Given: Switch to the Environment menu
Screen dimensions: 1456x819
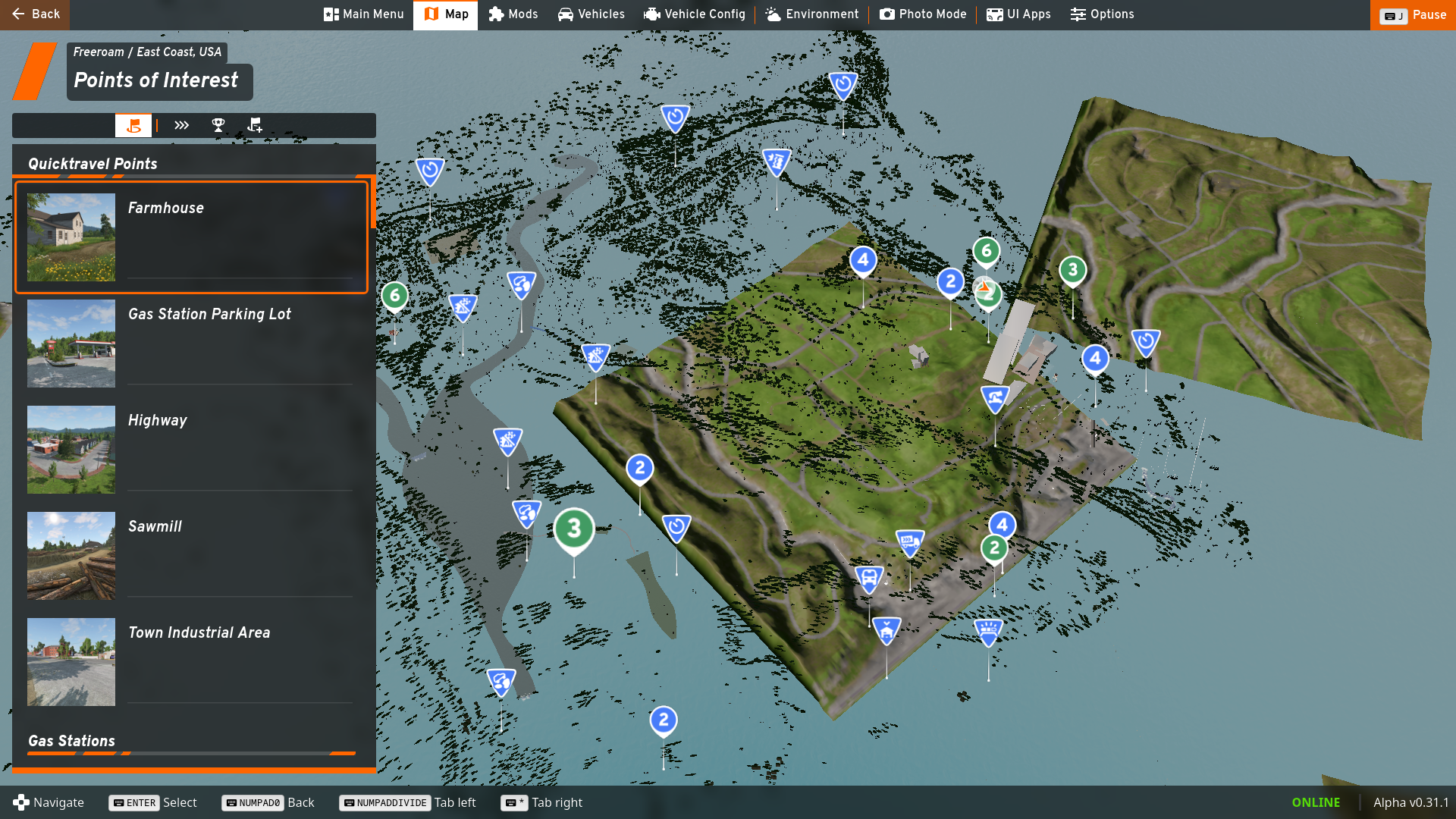Looking at the screenshot, I should tap(812, 14).
